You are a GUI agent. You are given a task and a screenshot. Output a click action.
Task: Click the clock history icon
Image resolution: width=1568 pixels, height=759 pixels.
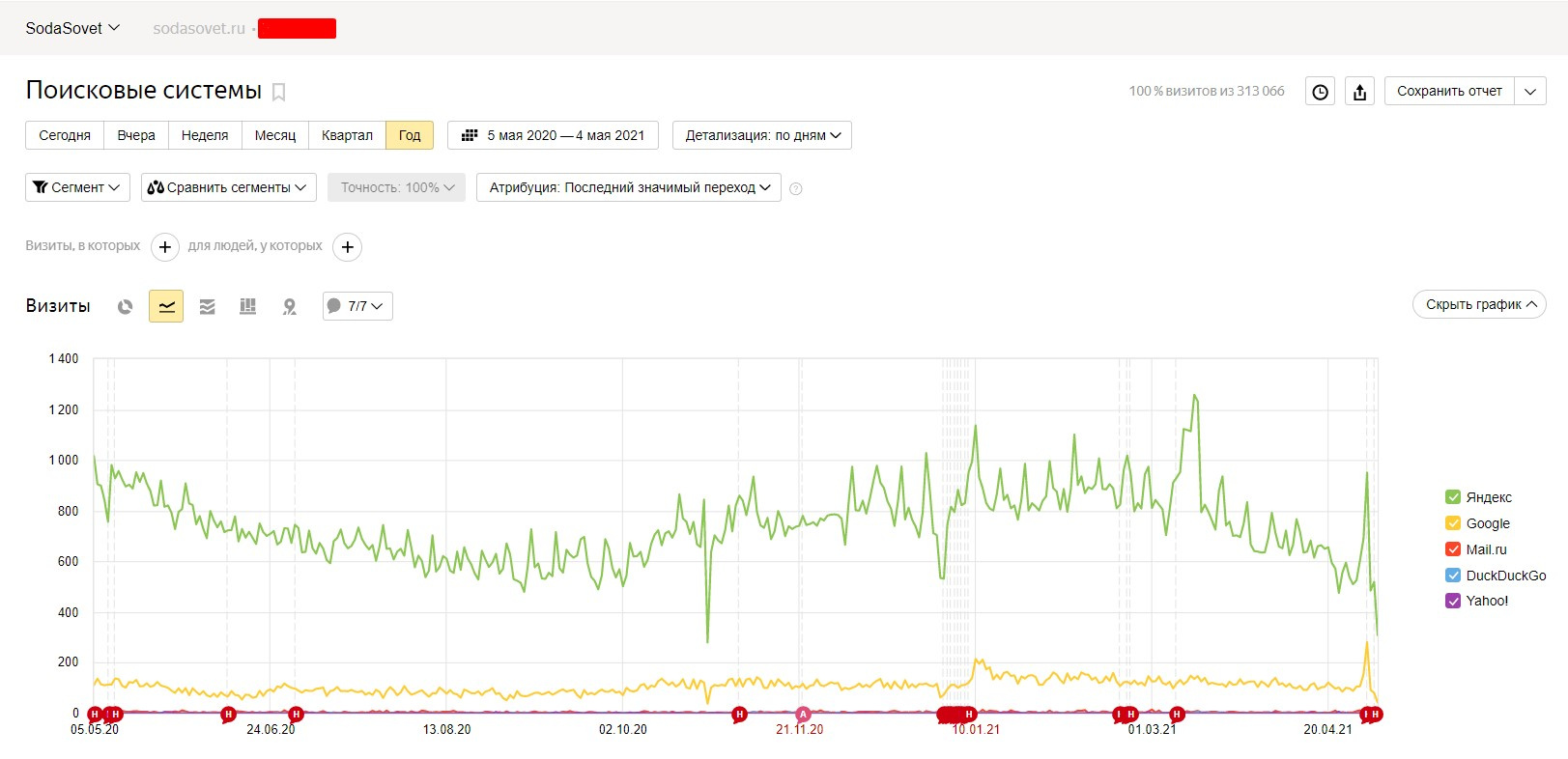[x=1320, y=92]
